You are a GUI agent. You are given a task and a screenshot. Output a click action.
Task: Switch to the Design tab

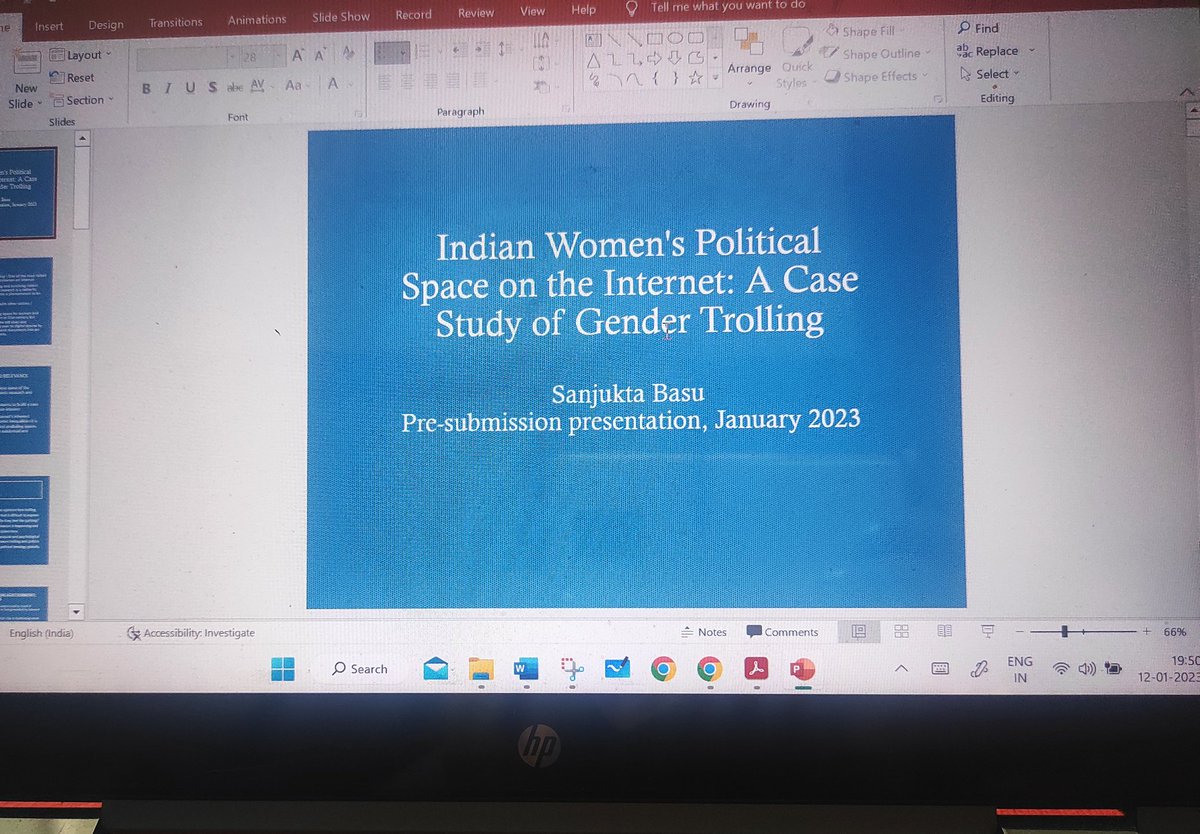tap(106, 25)
